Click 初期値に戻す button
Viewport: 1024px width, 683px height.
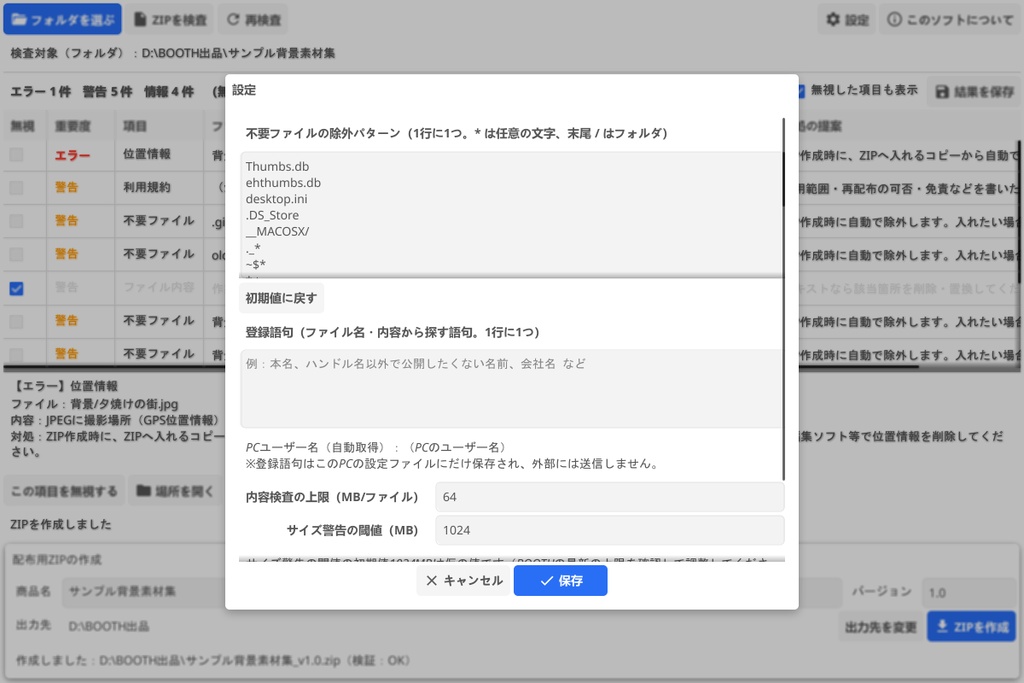click(x=281, y=298)
